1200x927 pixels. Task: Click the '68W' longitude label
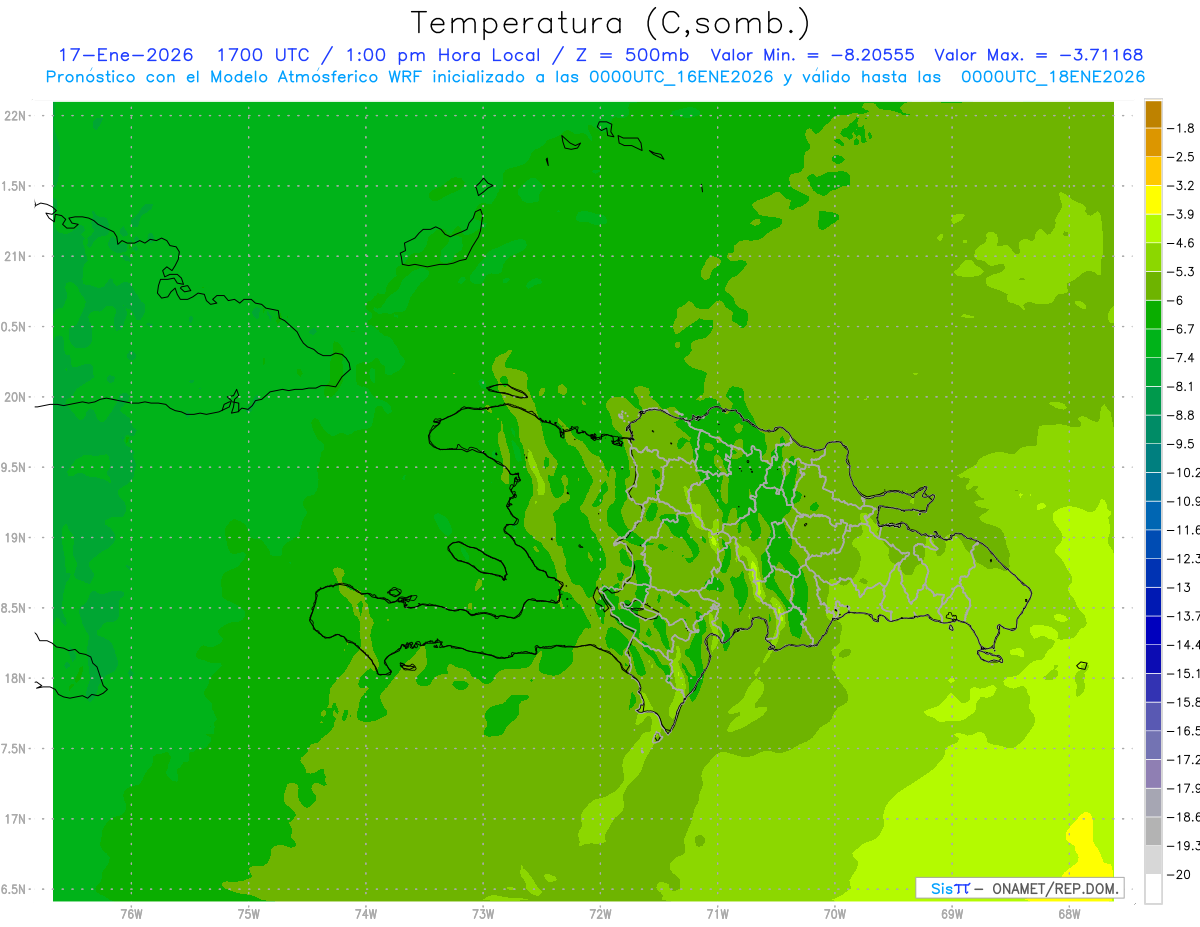[1069, 914]
